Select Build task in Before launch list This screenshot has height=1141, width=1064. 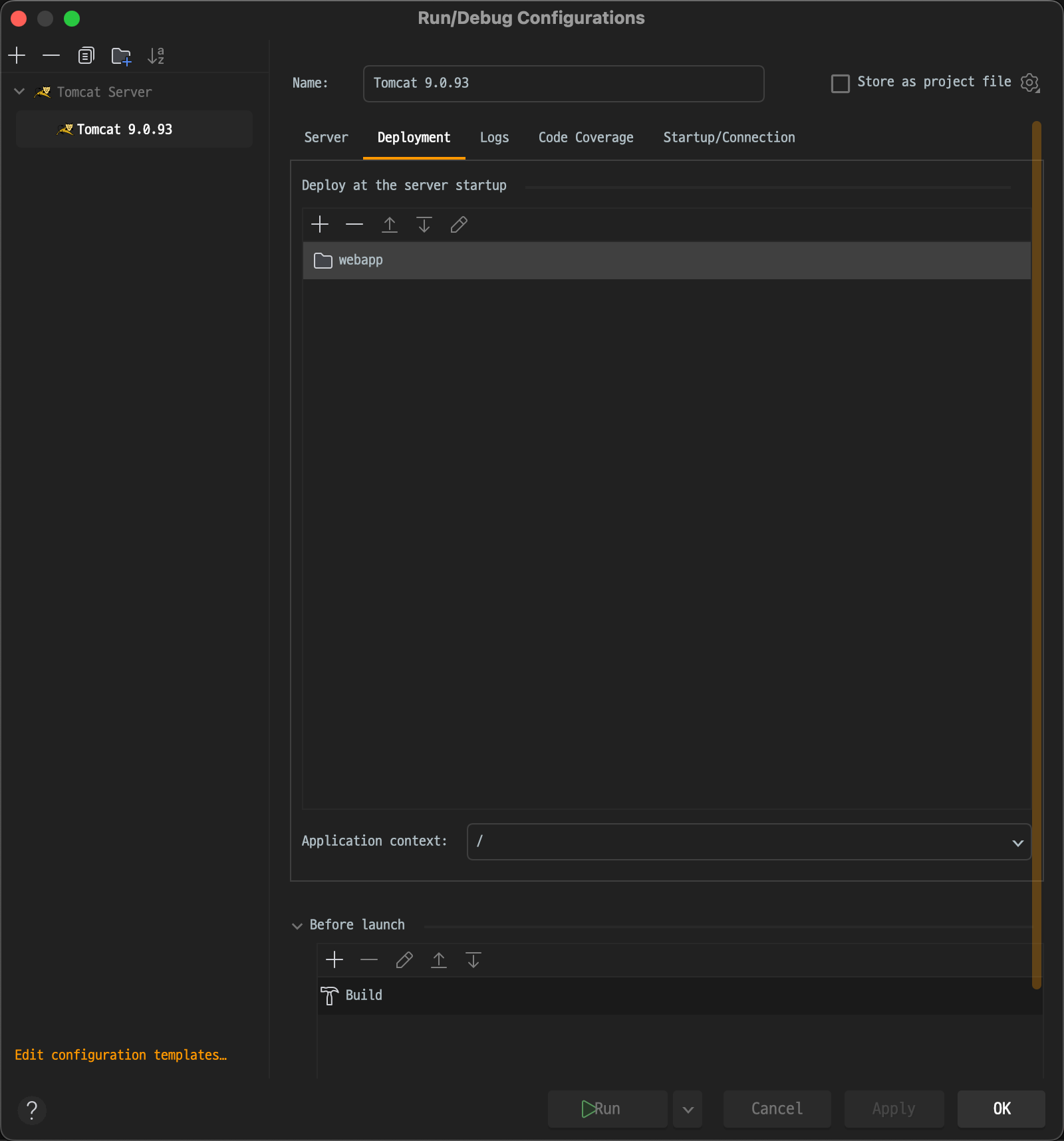pyautogui.click(x=680, y=995)
